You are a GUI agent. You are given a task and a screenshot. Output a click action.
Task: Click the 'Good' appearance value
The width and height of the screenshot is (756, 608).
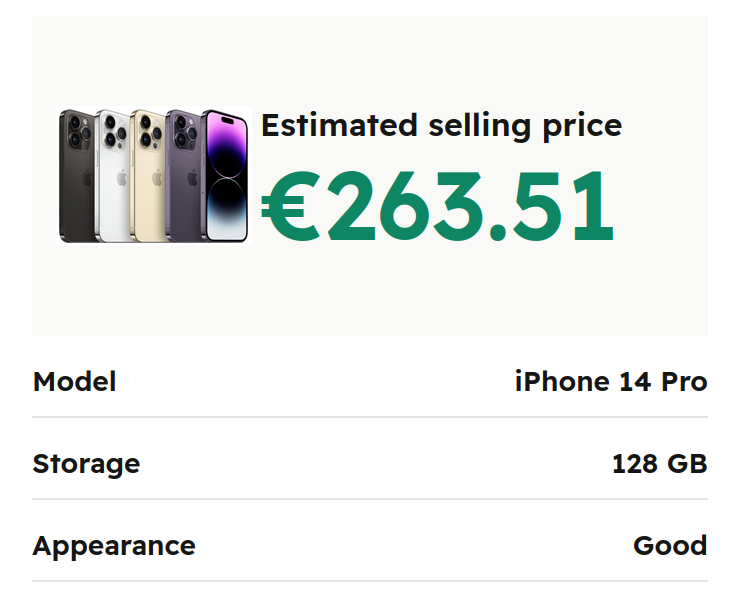tap(670, 546)
